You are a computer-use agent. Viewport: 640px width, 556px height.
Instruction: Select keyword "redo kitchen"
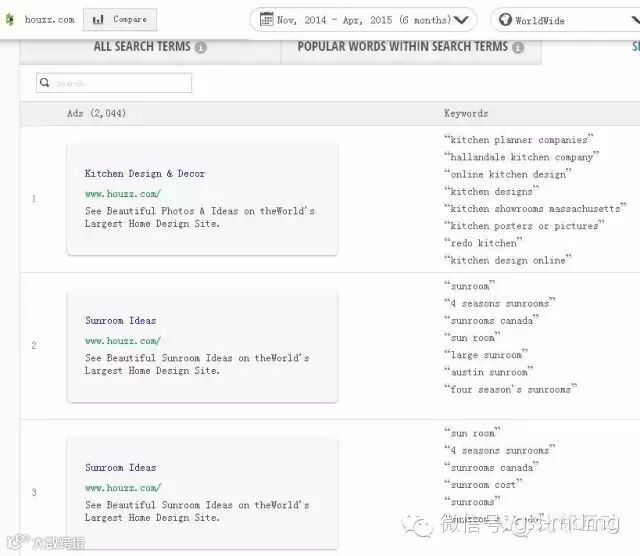coord(483,243)
